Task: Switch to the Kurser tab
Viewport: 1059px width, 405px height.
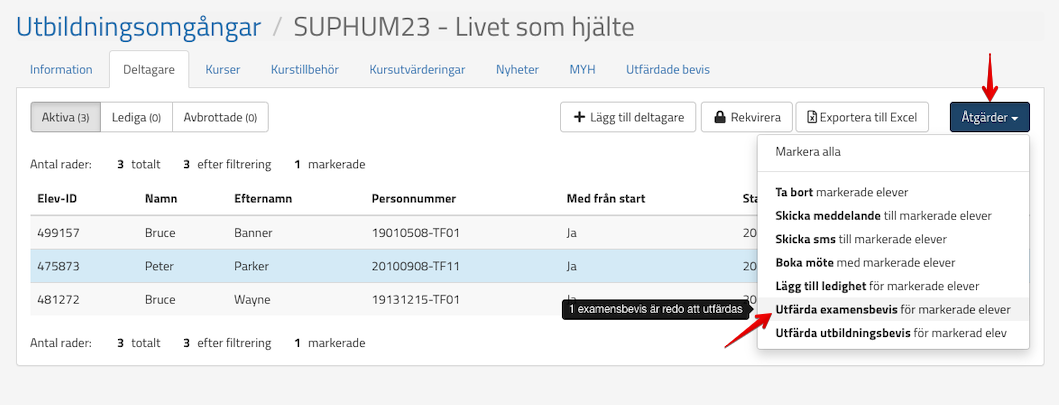Action: (x=222, y=70)
